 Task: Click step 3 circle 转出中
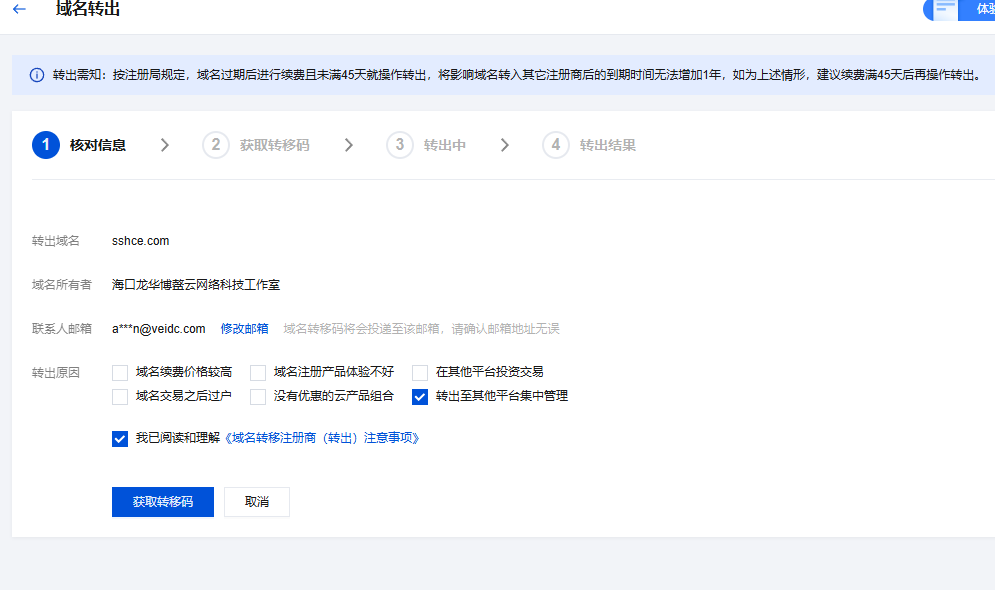[400, 145]
